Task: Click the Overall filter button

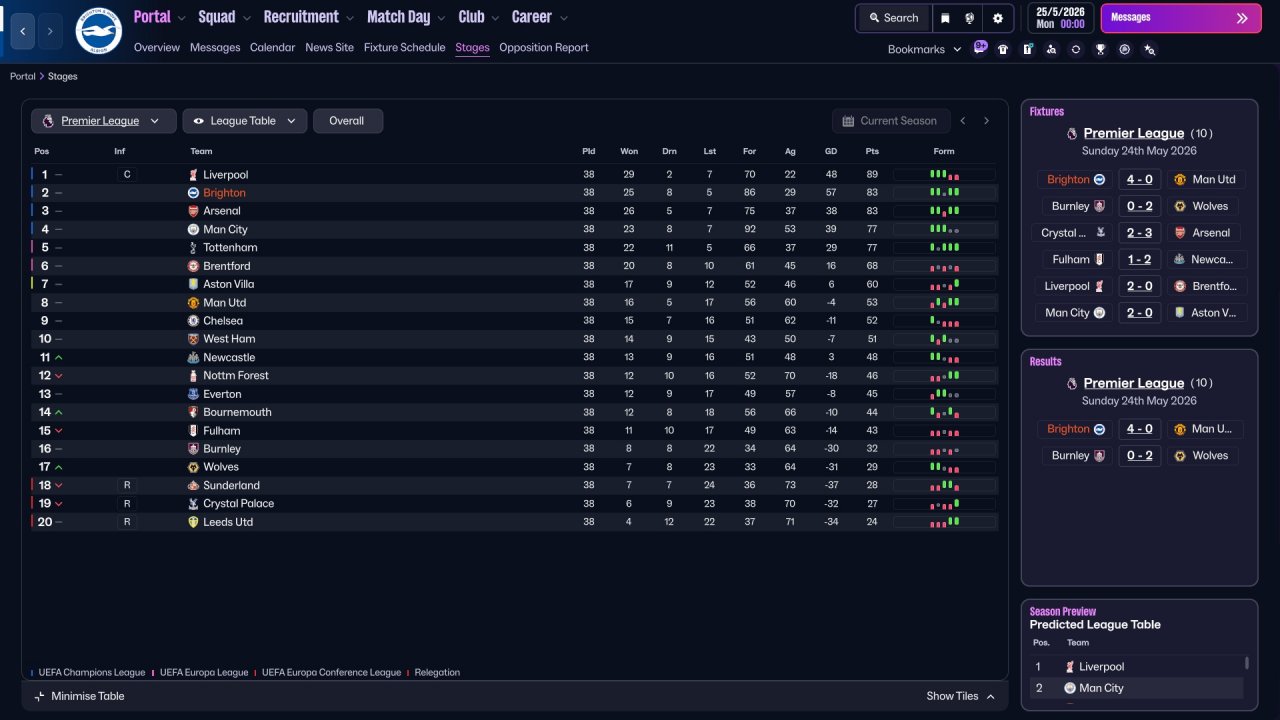Action: pos(348,121)
